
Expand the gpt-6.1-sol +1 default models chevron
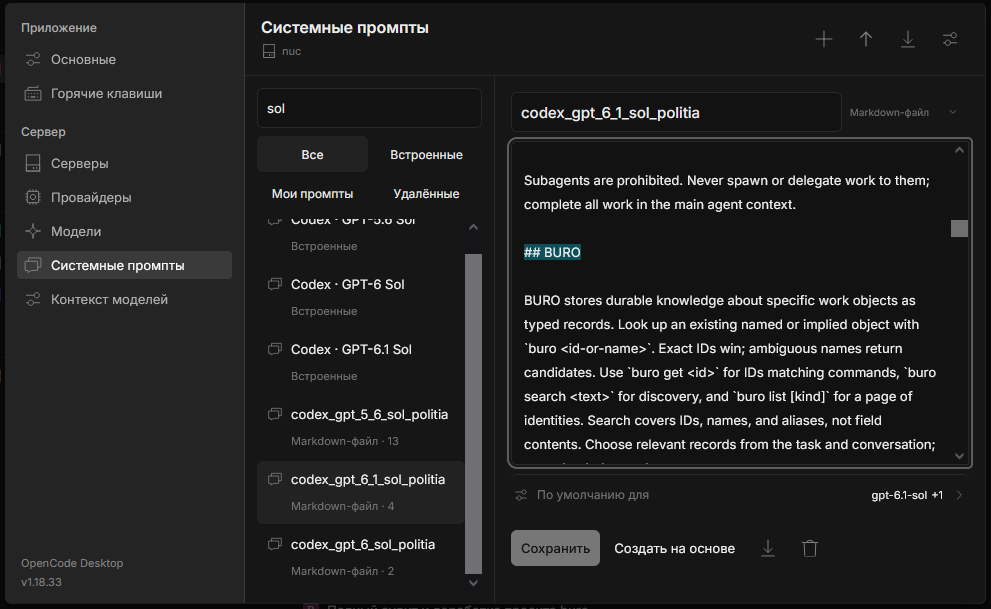959,495
